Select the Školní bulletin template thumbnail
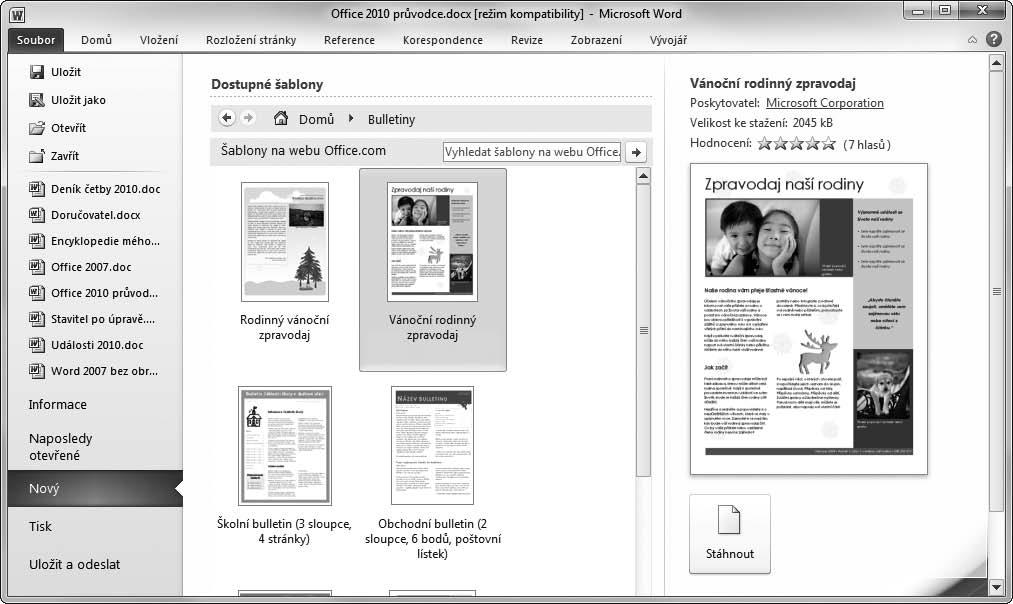This screenshot has width=1013, height=604. click(284, 446)
